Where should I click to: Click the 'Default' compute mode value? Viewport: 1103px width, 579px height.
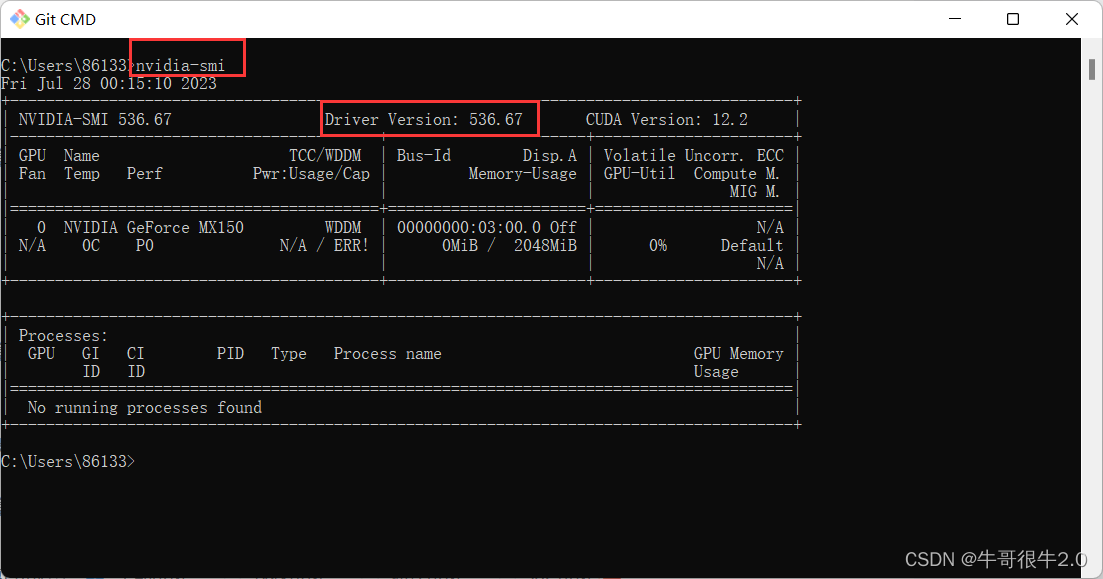tap(752, 246)
